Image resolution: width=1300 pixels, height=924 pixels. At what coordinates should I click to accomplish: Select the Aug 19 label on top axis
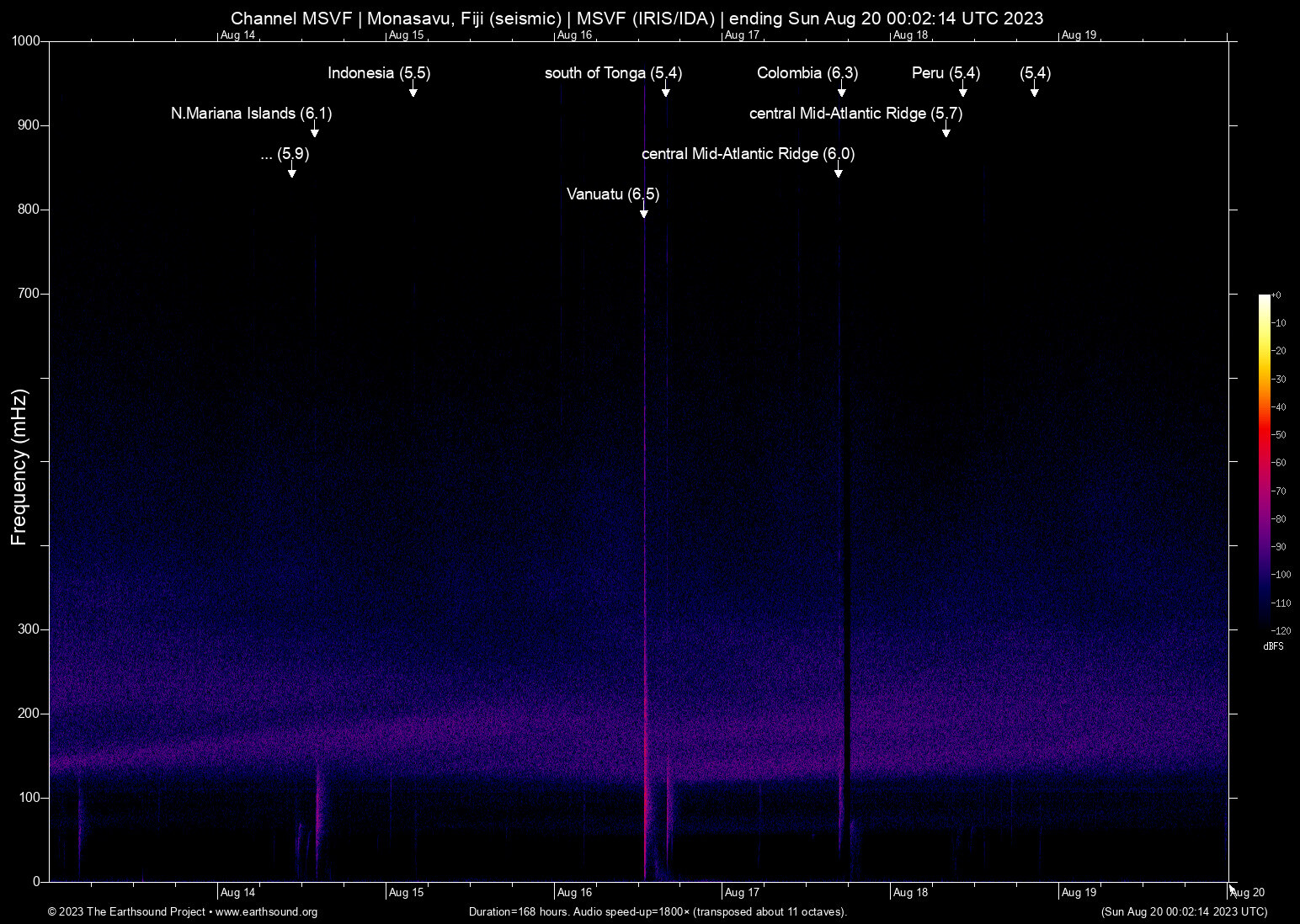[1079, 35]
